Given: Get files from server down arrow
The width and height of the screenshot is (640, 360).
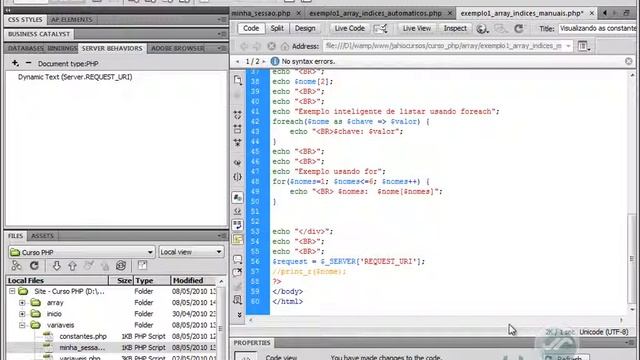Looking at the screenshot, I should [56, 266].
